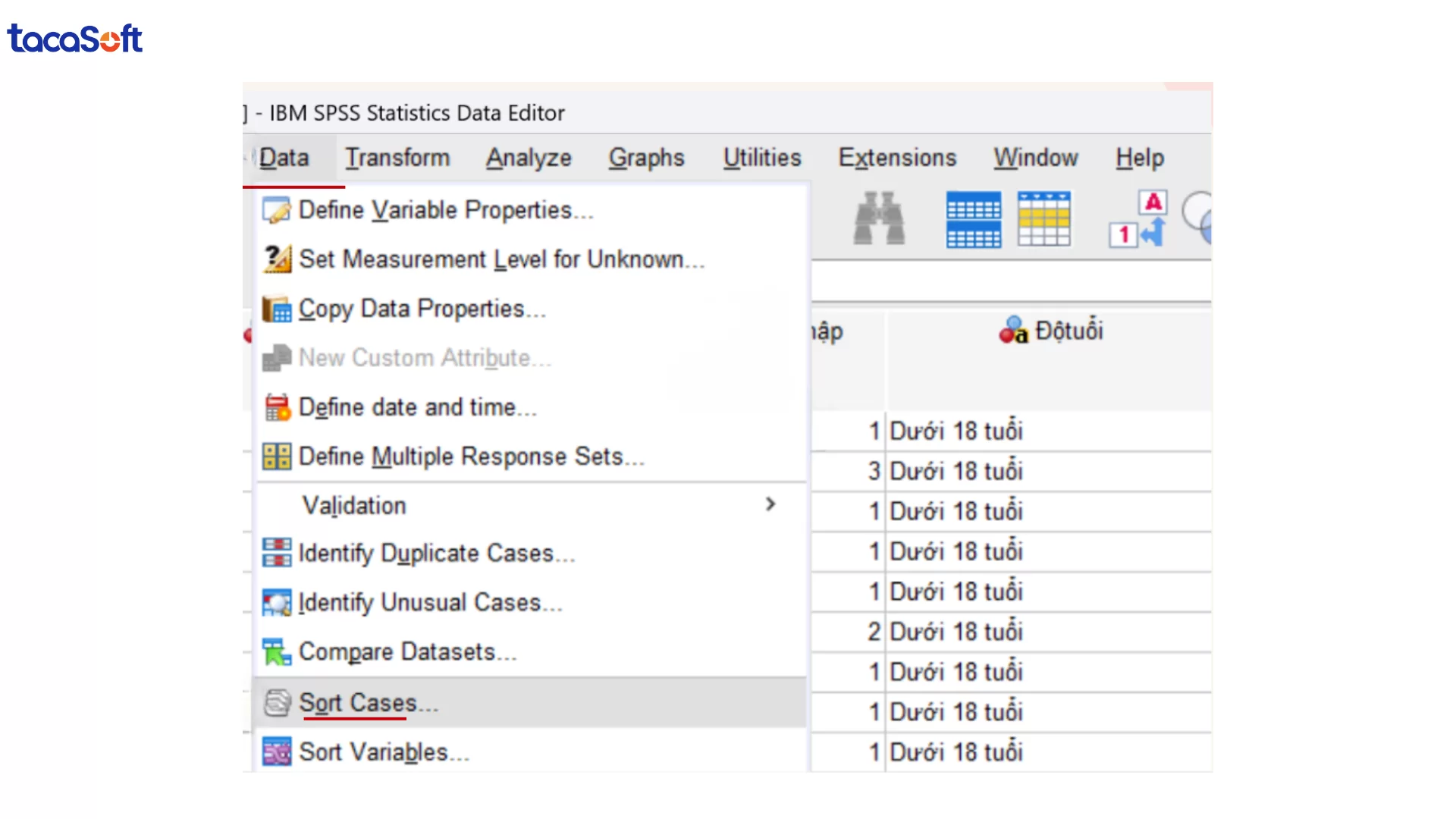The width and height of the screenshot is (1456, 819).
Task: Select Set Measurement Level for Unknown
Action: [502, 259]
